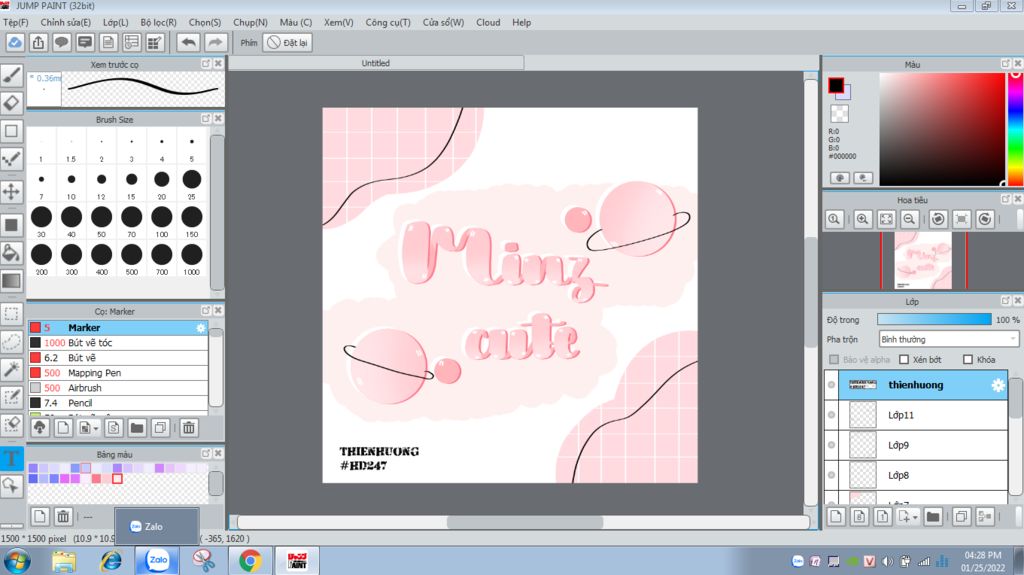Select the Eraser tool

coord(12,103)
